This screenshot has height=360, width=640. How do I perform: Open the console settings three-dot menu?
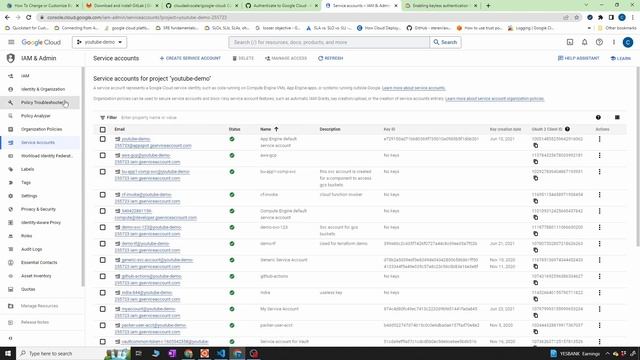(x=613, y=42)
